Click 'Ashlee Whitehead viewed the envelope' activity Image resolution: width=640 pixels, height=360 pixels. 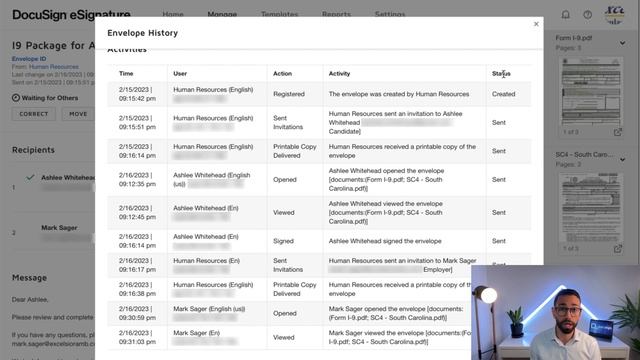[386, 213]
